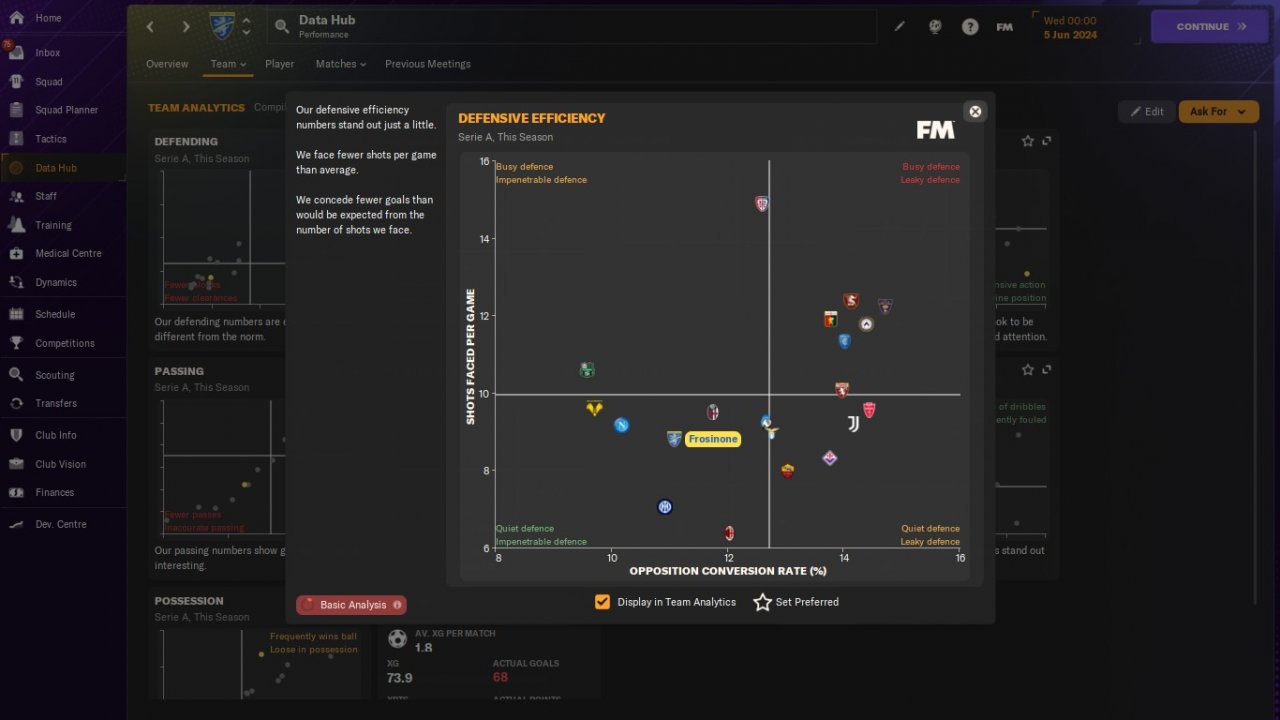Image resolution: width=1280 pixels, height=720 pixels.
Task: Untick Display in Team Analytics checkbox
Action: pyautogui.click(x=602, y=602)
